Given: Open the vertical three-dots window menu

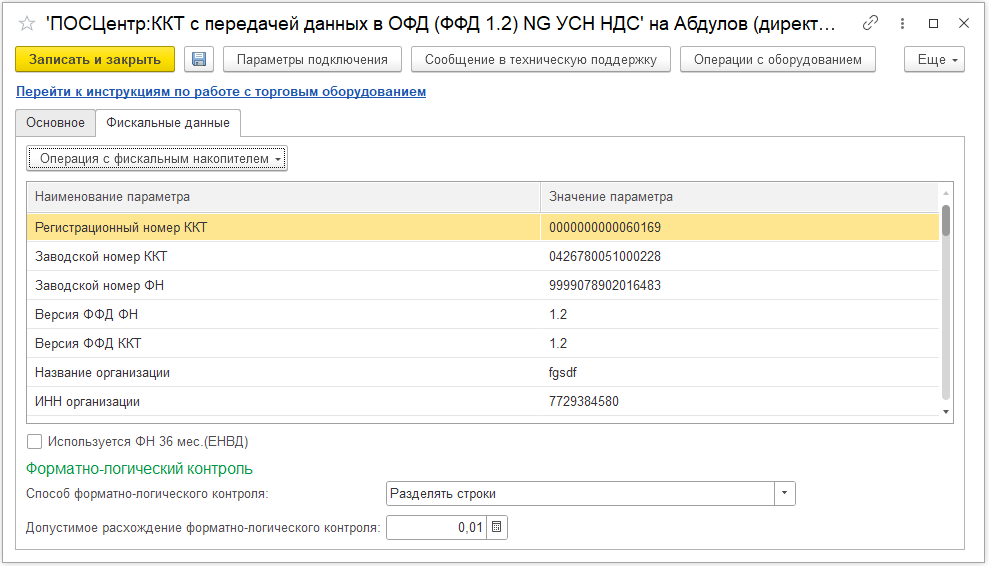Looking at the screenshot, I should coord(902,23).
